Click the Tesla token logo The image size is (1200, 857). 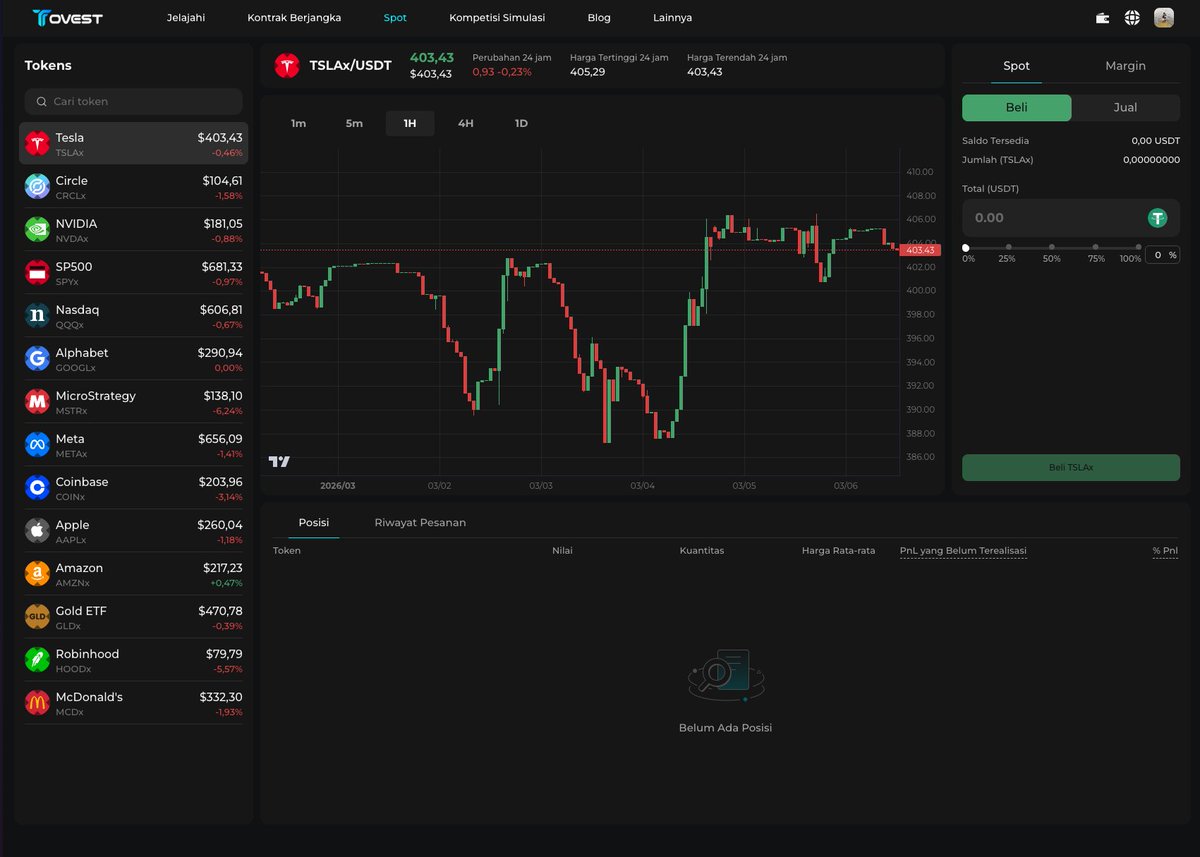pos(37,144)
